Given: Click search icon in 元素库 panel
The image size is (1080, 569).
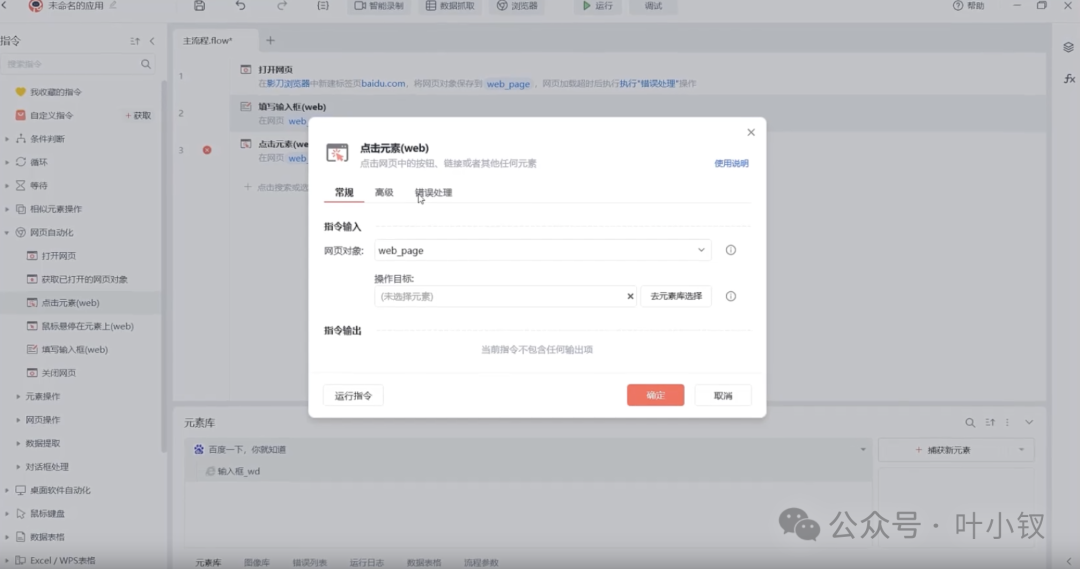Looking at the screenshot, I should tap(970, 422).
